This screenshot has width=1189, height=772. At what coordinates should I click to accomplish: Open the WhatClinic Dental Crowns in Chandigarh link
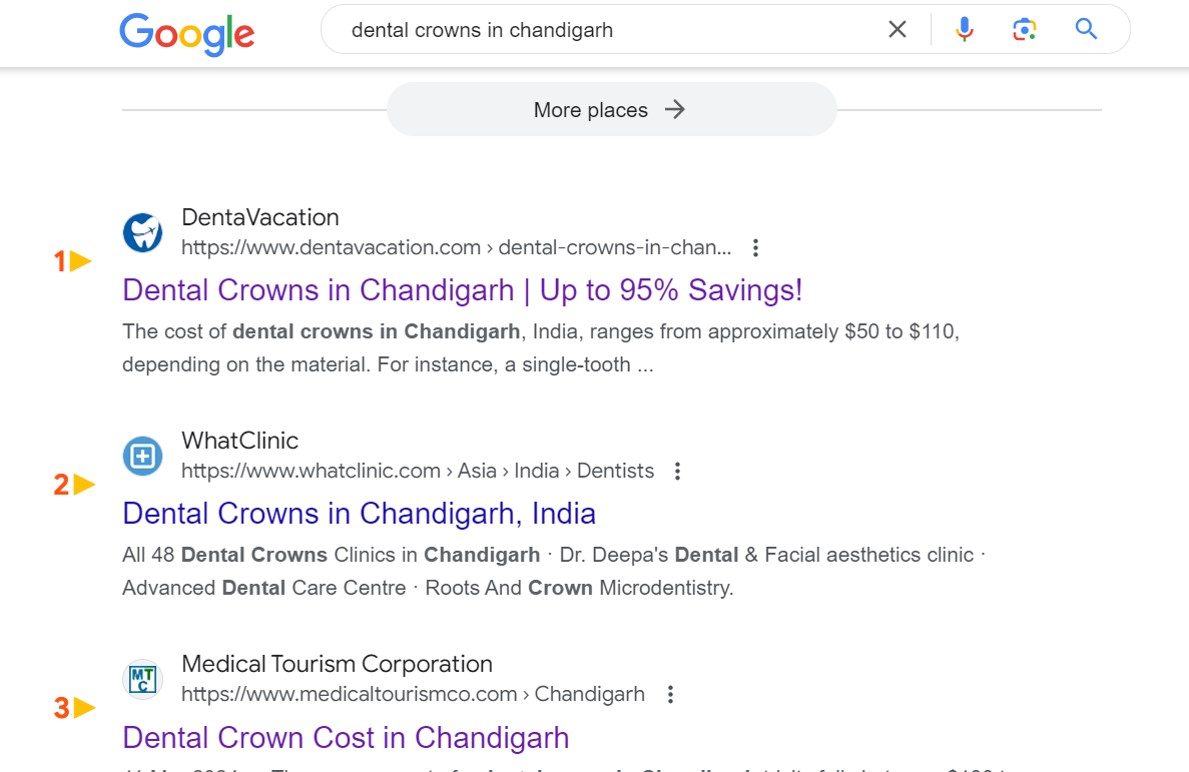tap(357, 513)
